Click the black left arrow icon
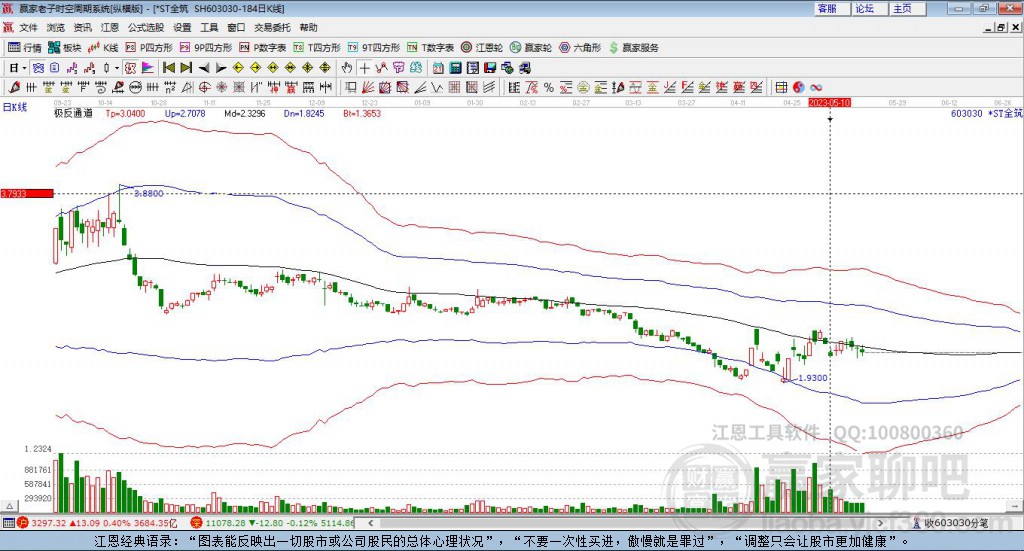Image resolution: width=1024 pixels, height=551 pixels. 204,68
